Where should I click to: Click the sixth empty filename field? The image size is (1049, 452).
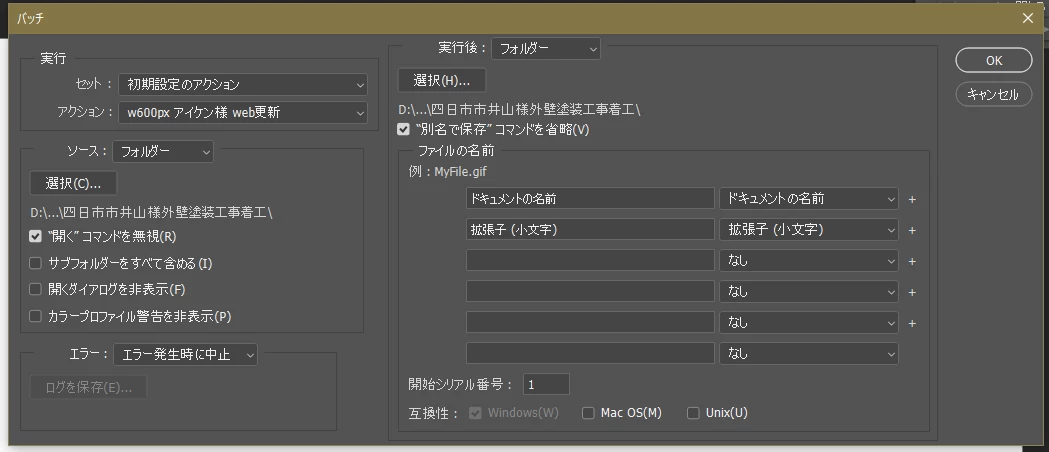[590, 353]
